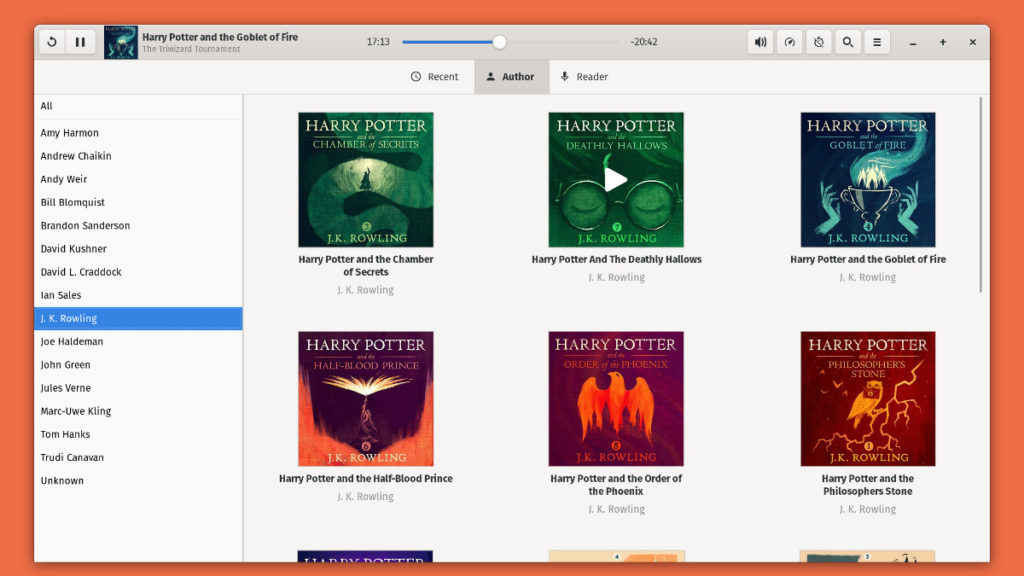The width and height of the screenshot is (1024, 576).
Task: Click the Goblet of Fire header artwork
Action: pyautogui.click(x=120, y=41)
